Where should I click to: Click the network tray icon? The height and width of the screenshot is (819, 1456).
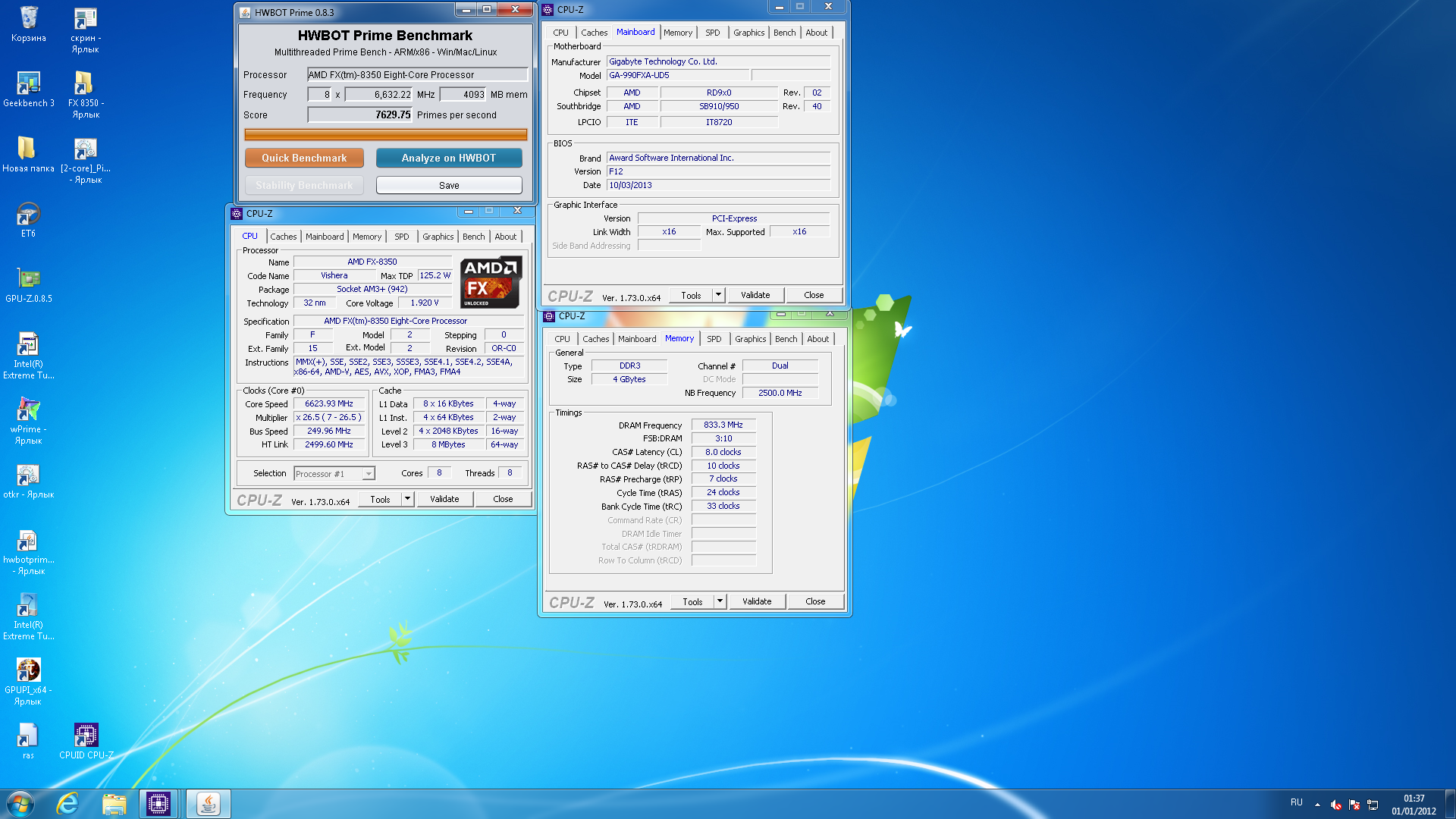[1373, 805]
